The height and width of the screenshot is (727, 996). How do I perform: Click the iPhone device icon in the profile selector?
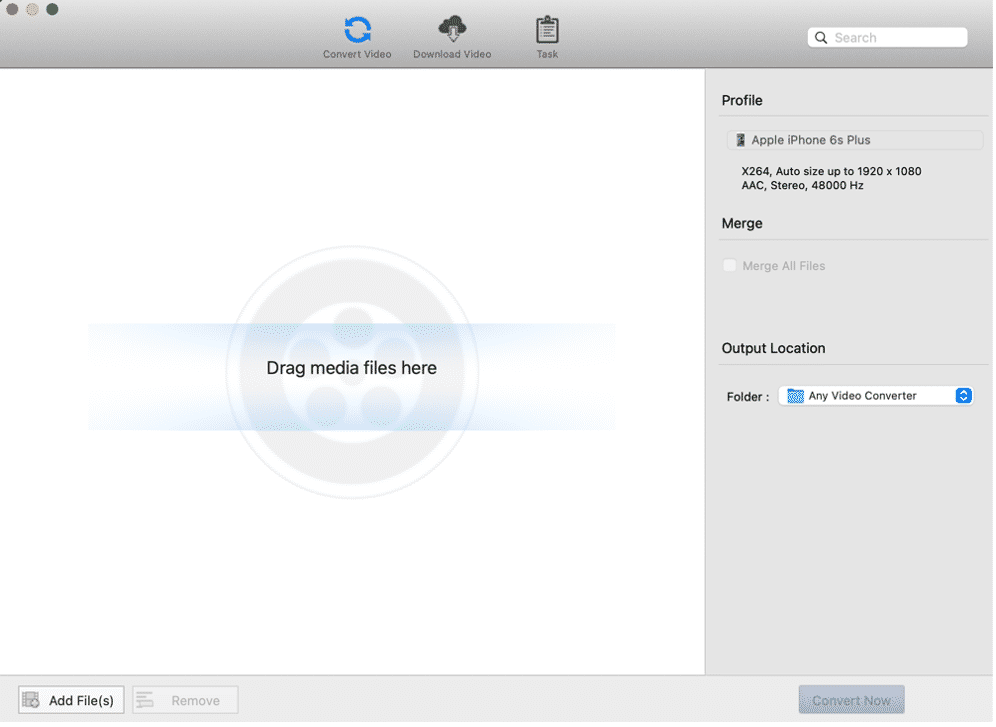(741, 140)
